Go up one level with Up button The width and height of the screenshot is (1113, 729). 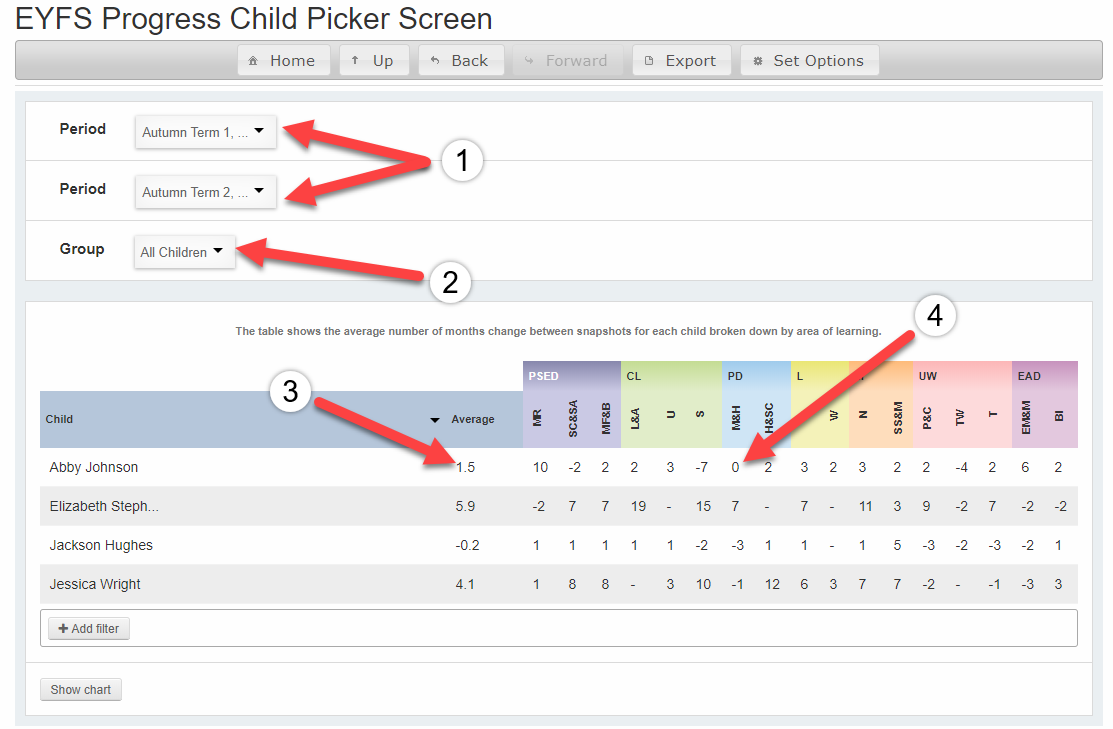tap(373, 61)
